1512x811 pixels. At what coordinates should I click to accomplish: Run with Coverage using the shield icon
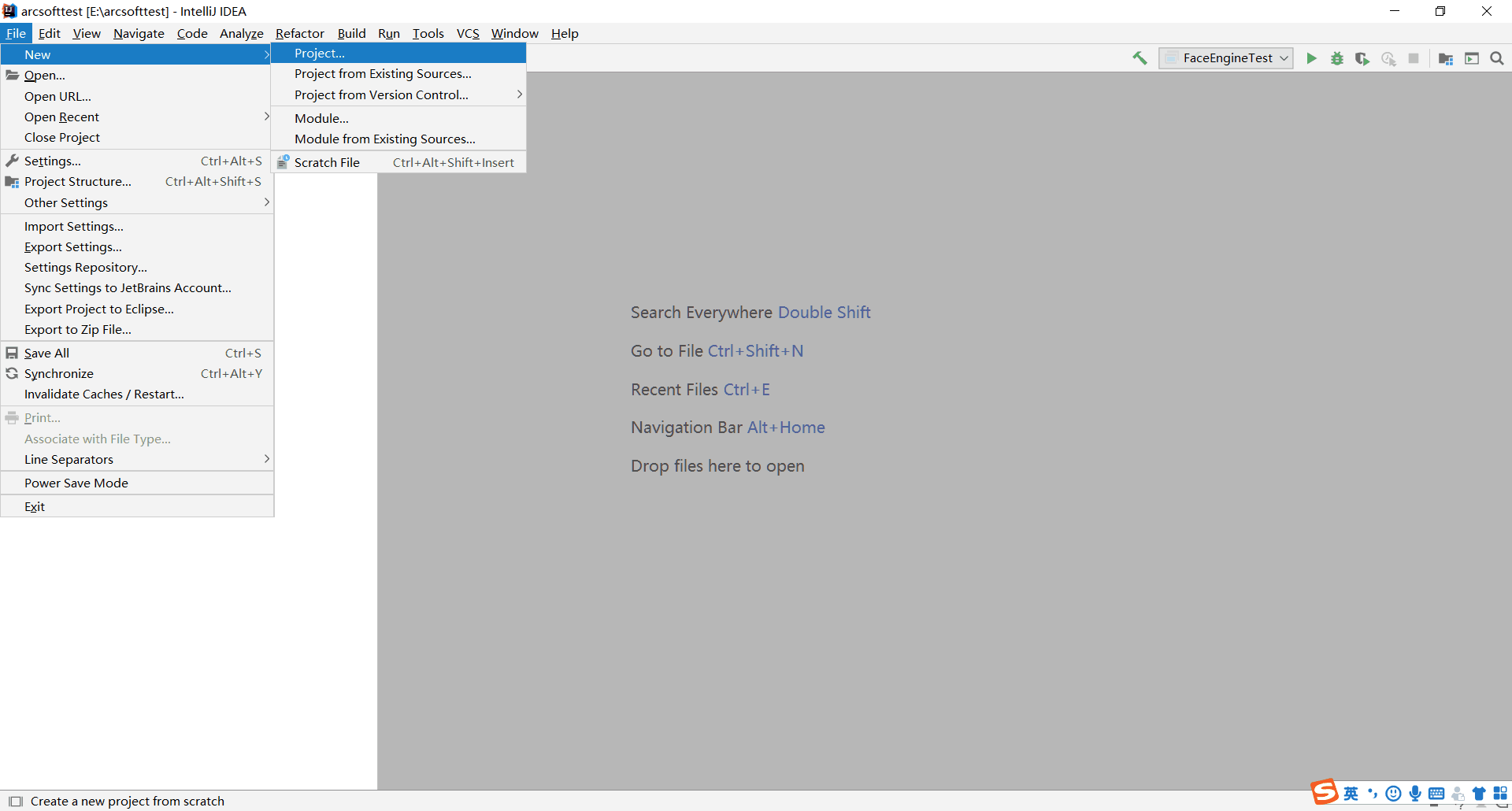point(1362,57)
